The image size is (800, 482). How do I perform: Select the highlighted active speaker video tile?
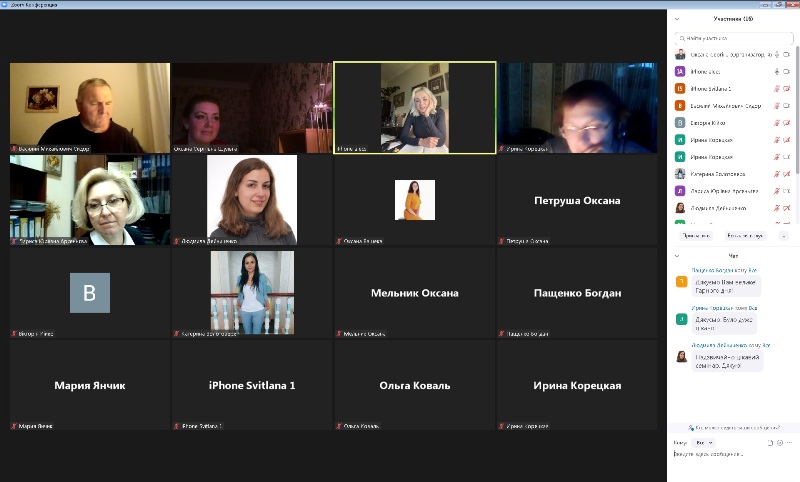coord(415,108)
